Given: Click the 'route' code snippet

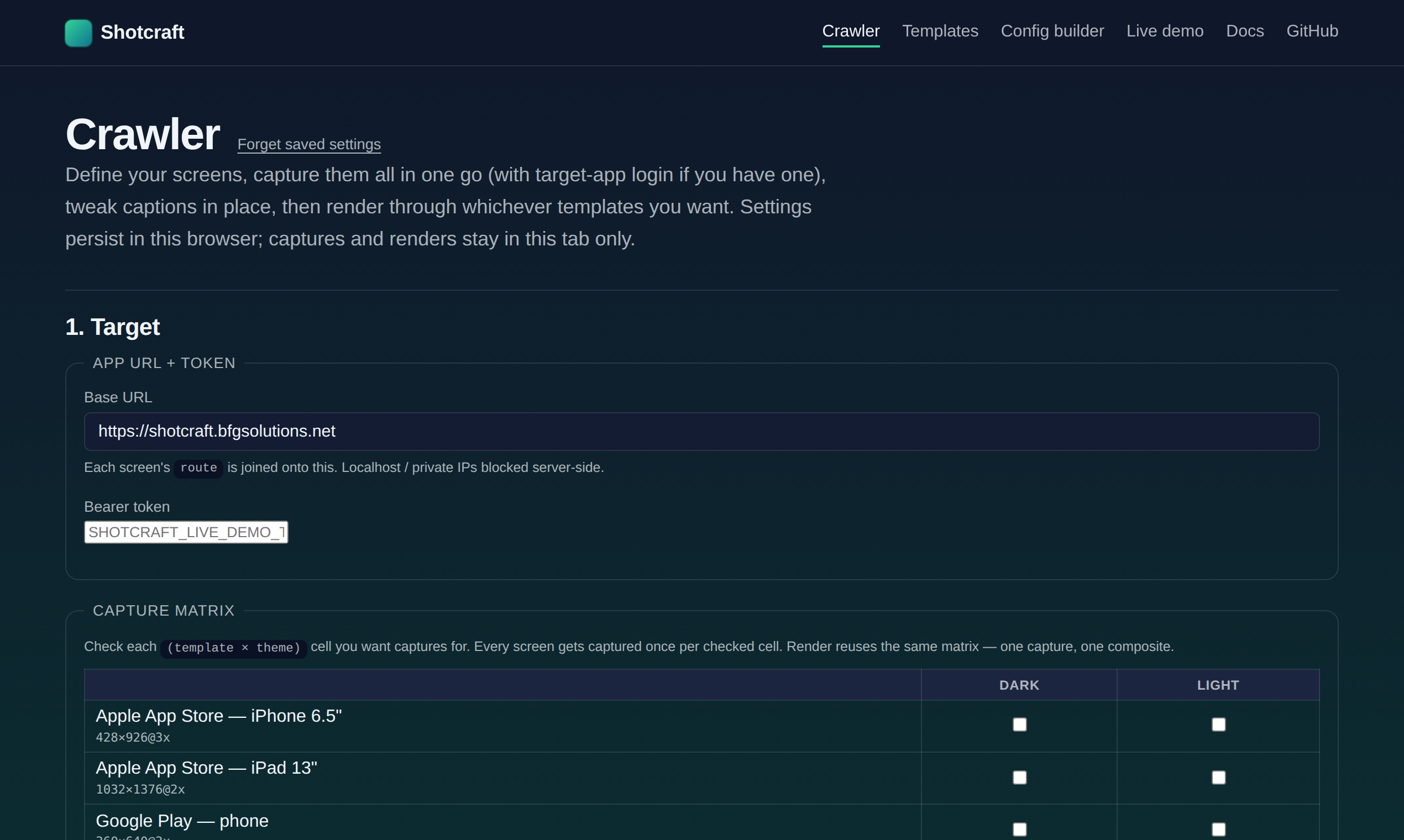Looking at the screenshot, I should point(198,468).
